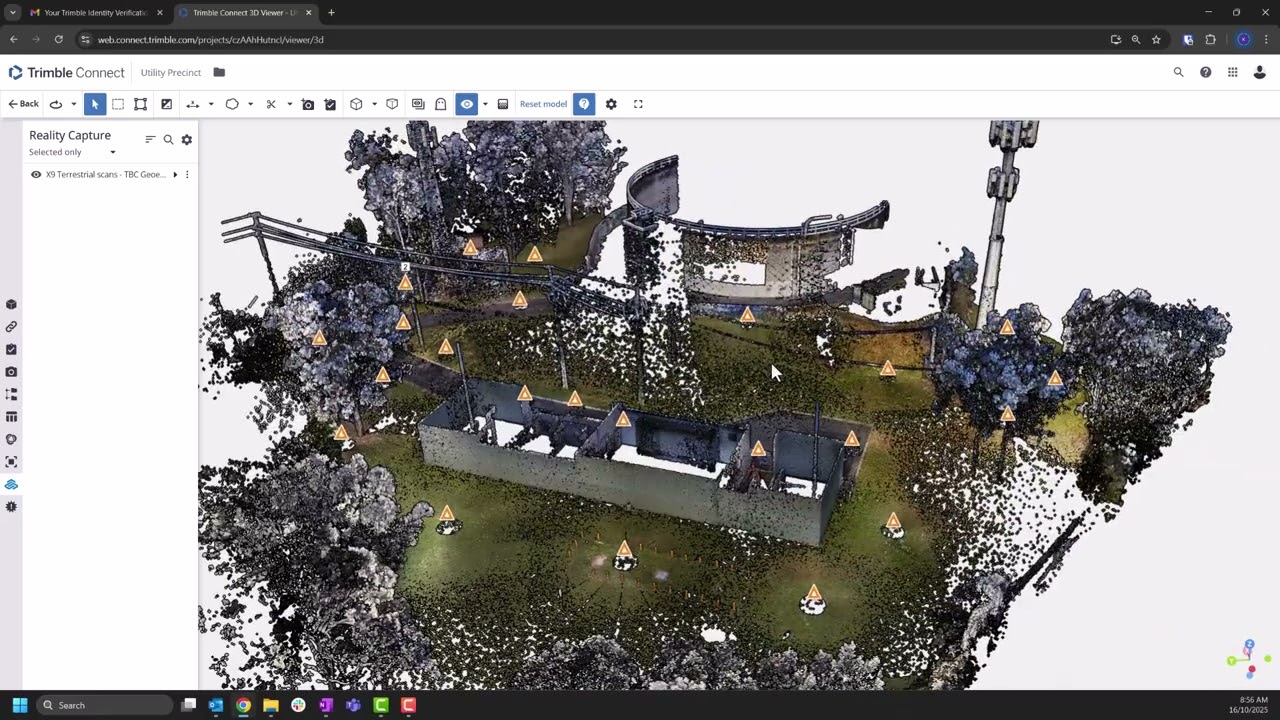Open the object focus panel in sidebar
Image resolution: width=1280 pixels, height=720 pixels.
pyautogui.click(x=11, y=462)
